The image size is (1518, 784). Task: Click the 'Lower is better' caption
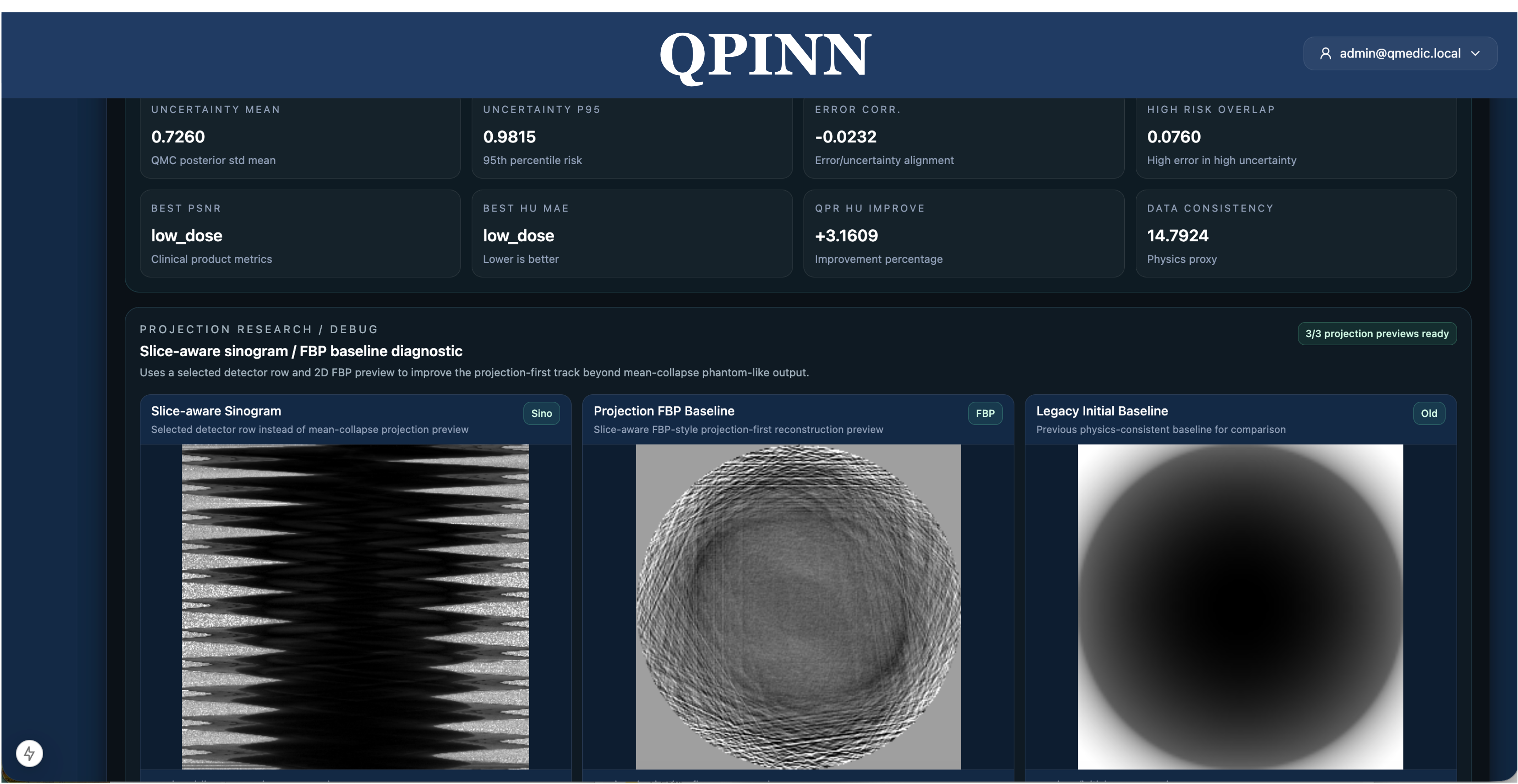pos(520,259)
